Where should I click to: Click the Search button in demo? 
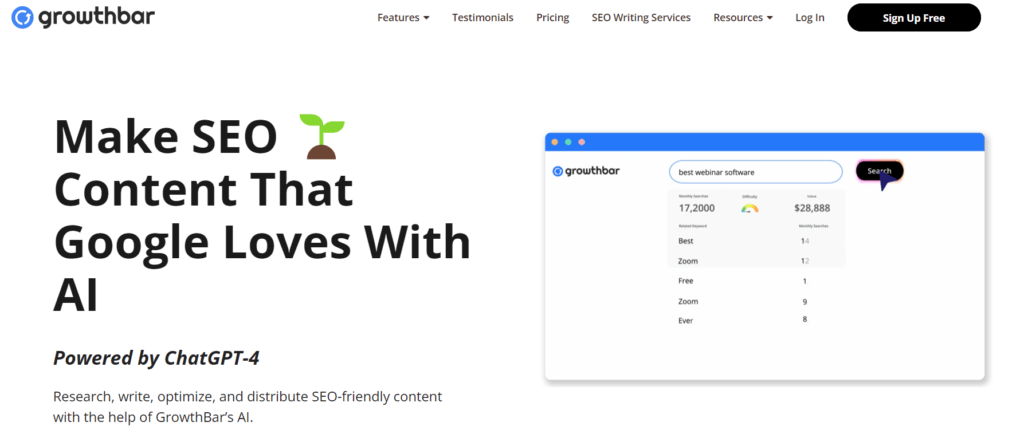pos(879,171)
